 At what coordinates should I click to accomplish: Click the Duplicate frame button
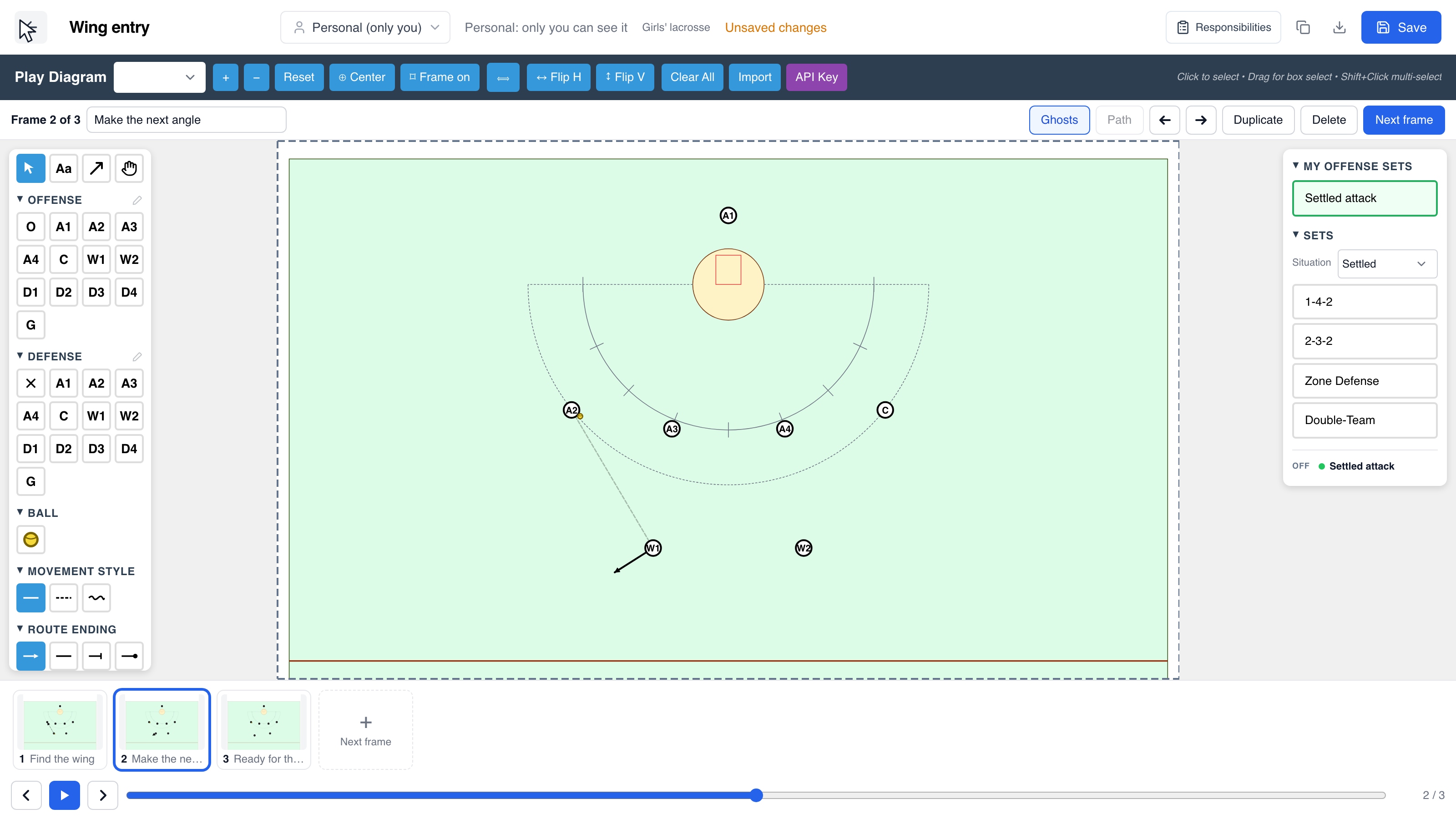tap(1258, 120)
